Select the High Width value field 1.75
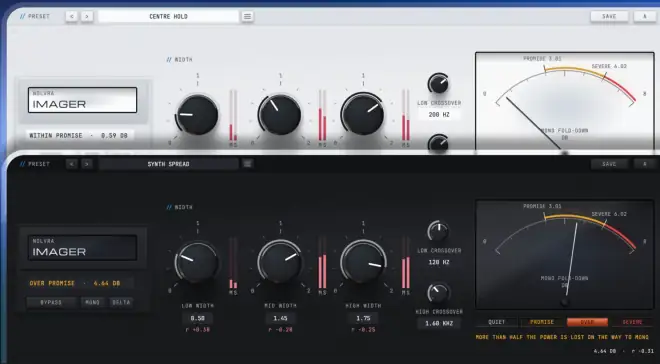This screenshot has width=660, height=364. click(363, 319)
